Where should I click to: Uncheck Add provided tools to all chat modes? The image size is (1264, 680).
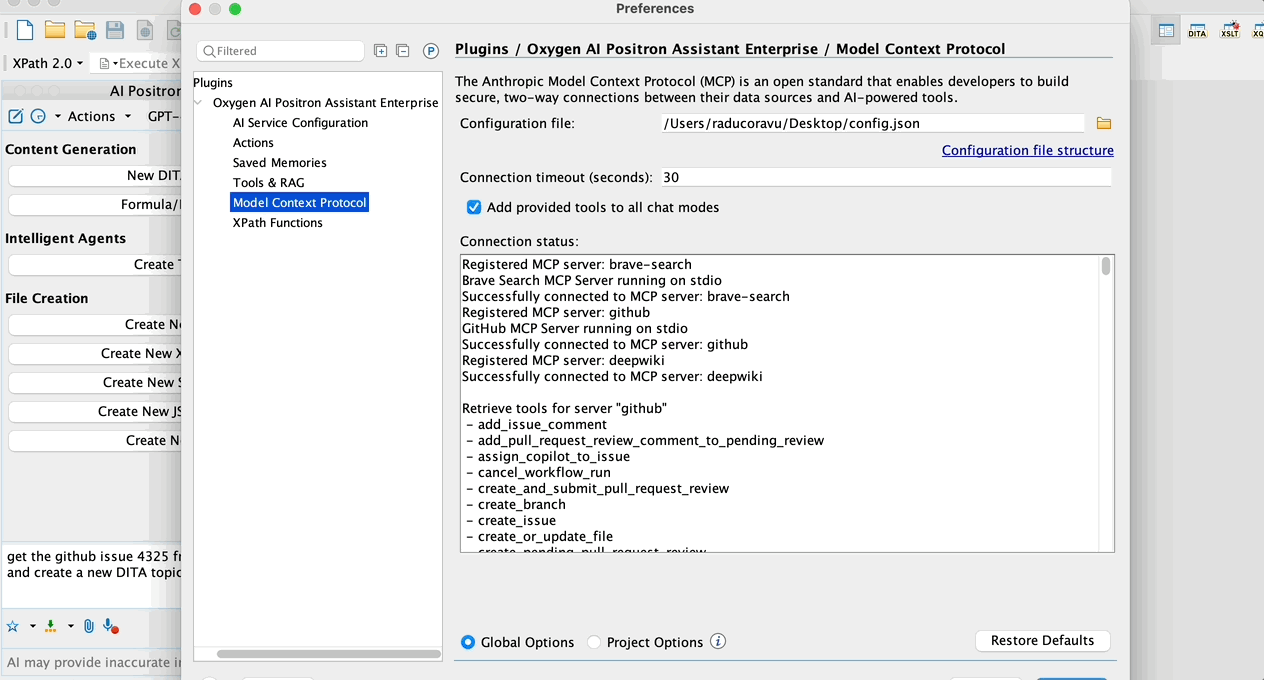[x=474, y=207]
